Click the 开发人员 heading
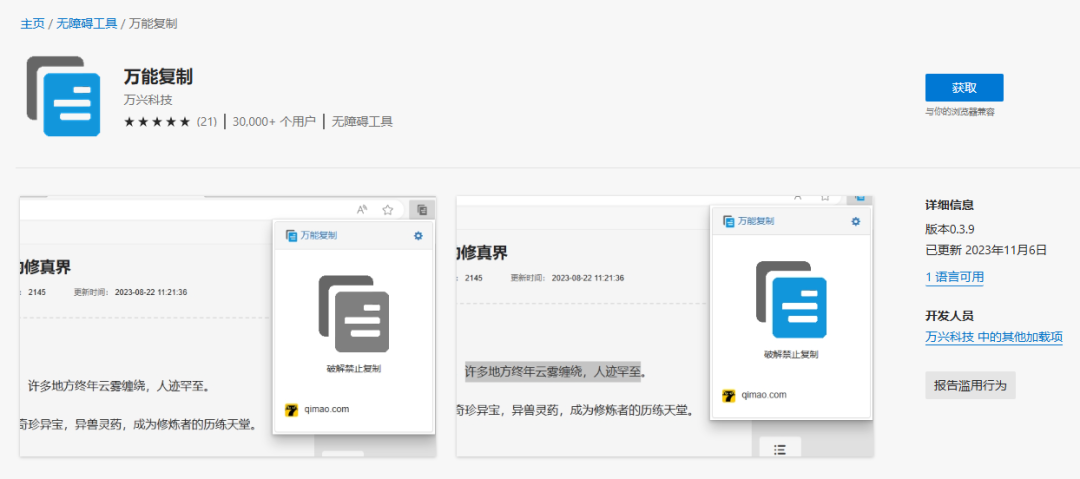Viewport: 1080px width, 479px height. pos(949,316)
